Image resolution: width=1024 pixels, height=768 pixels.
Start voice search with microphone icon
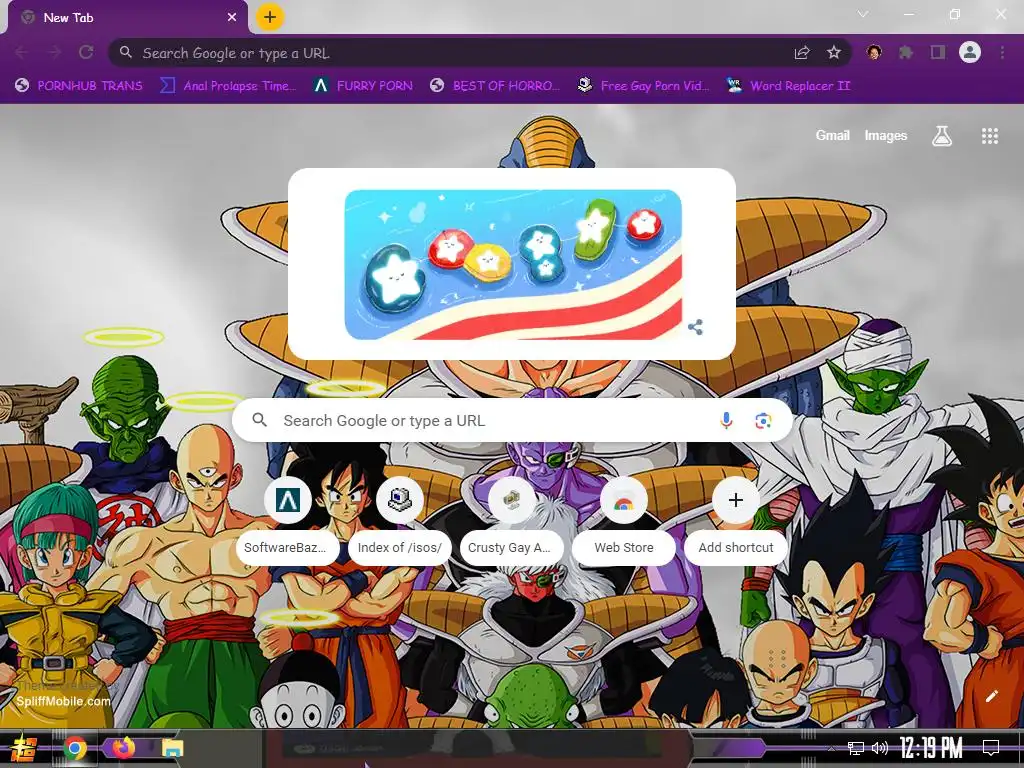(x=726, y=421)
